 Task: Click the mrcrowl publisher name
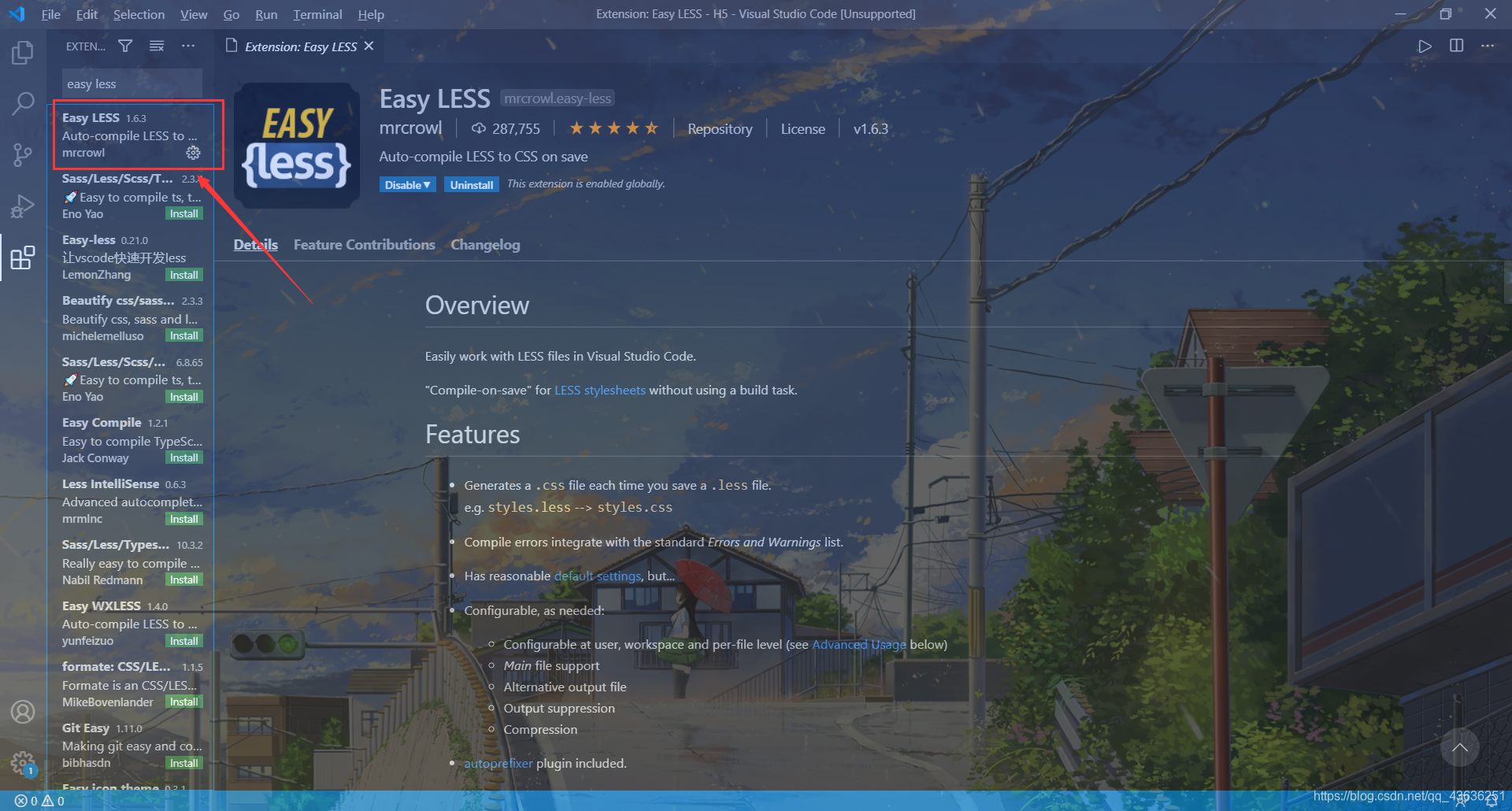410,128
